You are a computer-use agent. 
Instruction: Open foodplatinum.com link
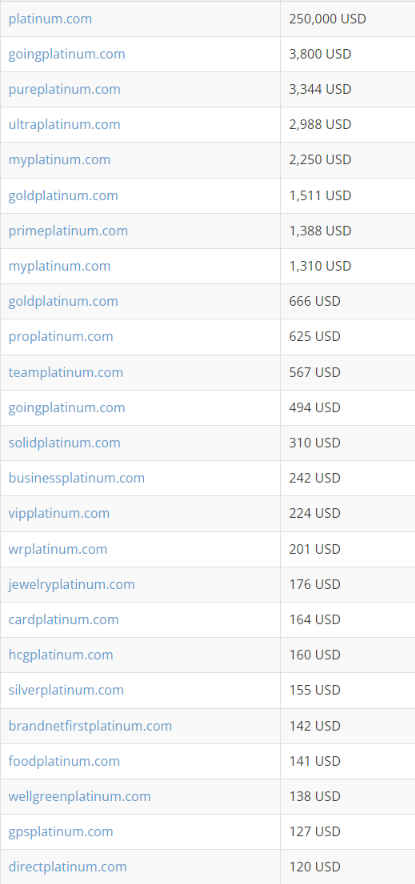tap(64, 761)
